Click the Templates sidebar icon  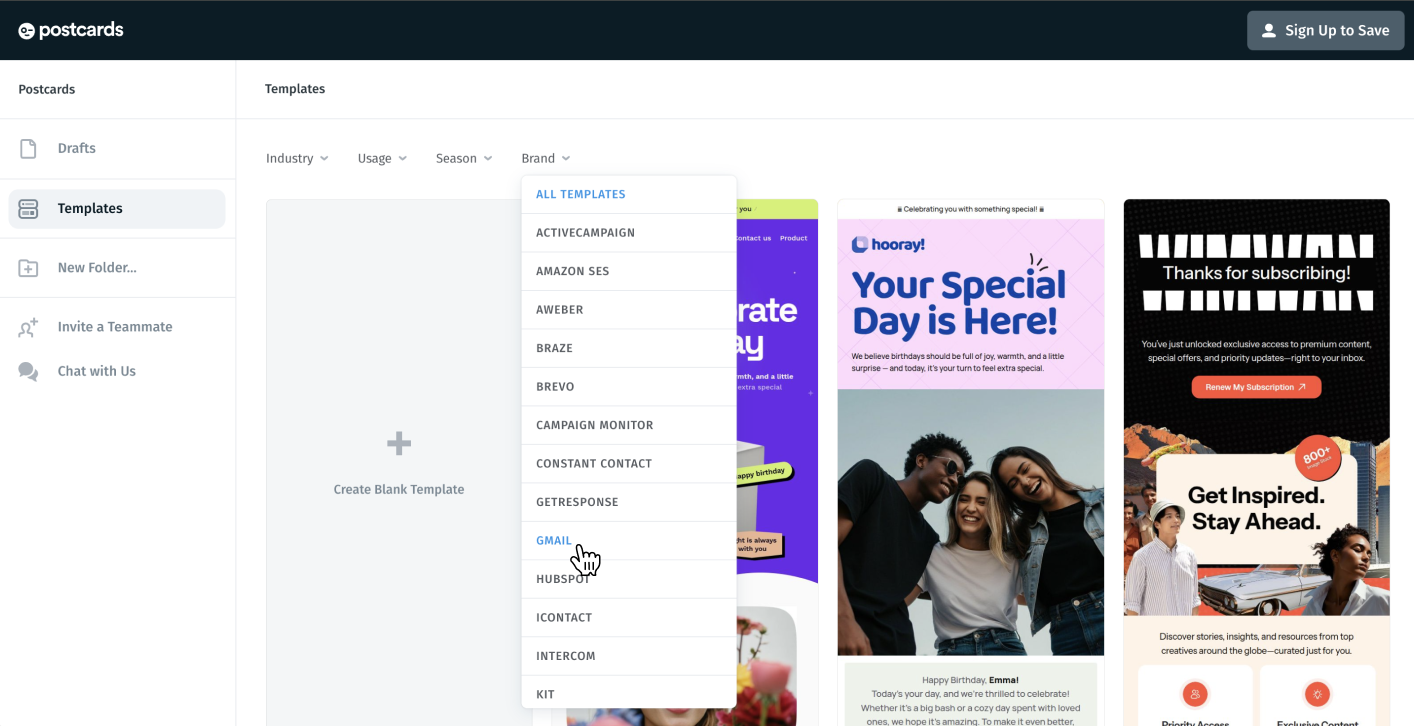click(x=28, y=209)
